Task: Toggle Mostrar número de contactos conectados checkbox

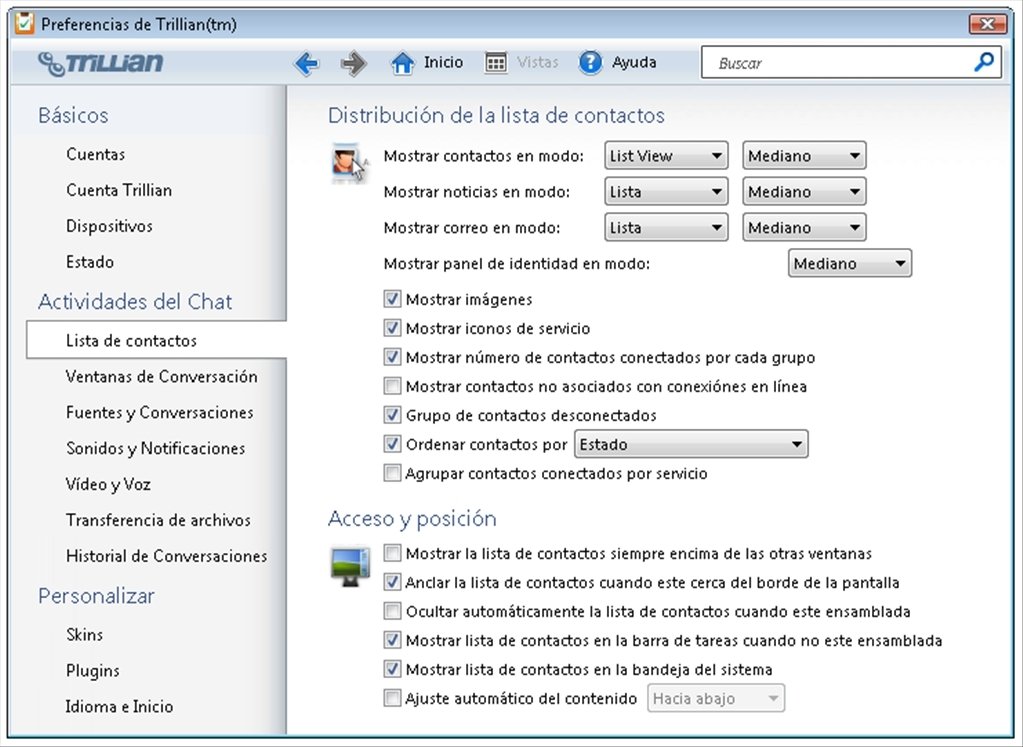Action: [x=392, y=357]
